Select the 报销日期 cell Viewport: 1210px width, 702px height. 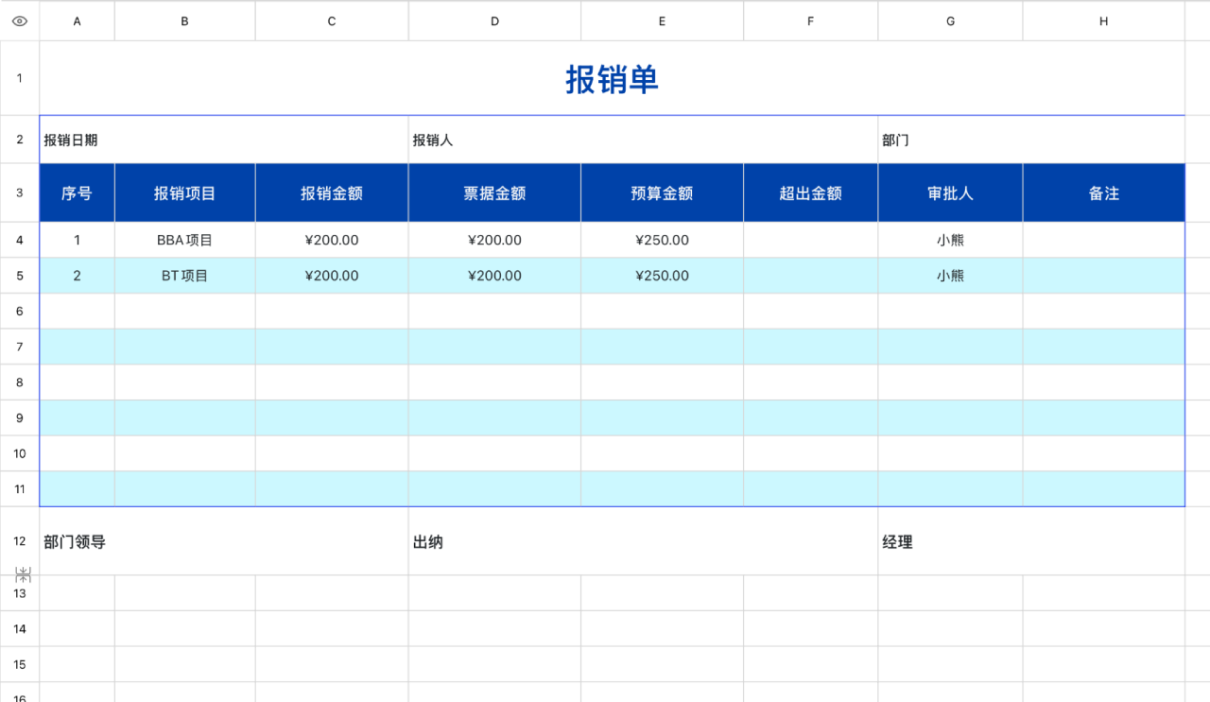click(70, 140)
